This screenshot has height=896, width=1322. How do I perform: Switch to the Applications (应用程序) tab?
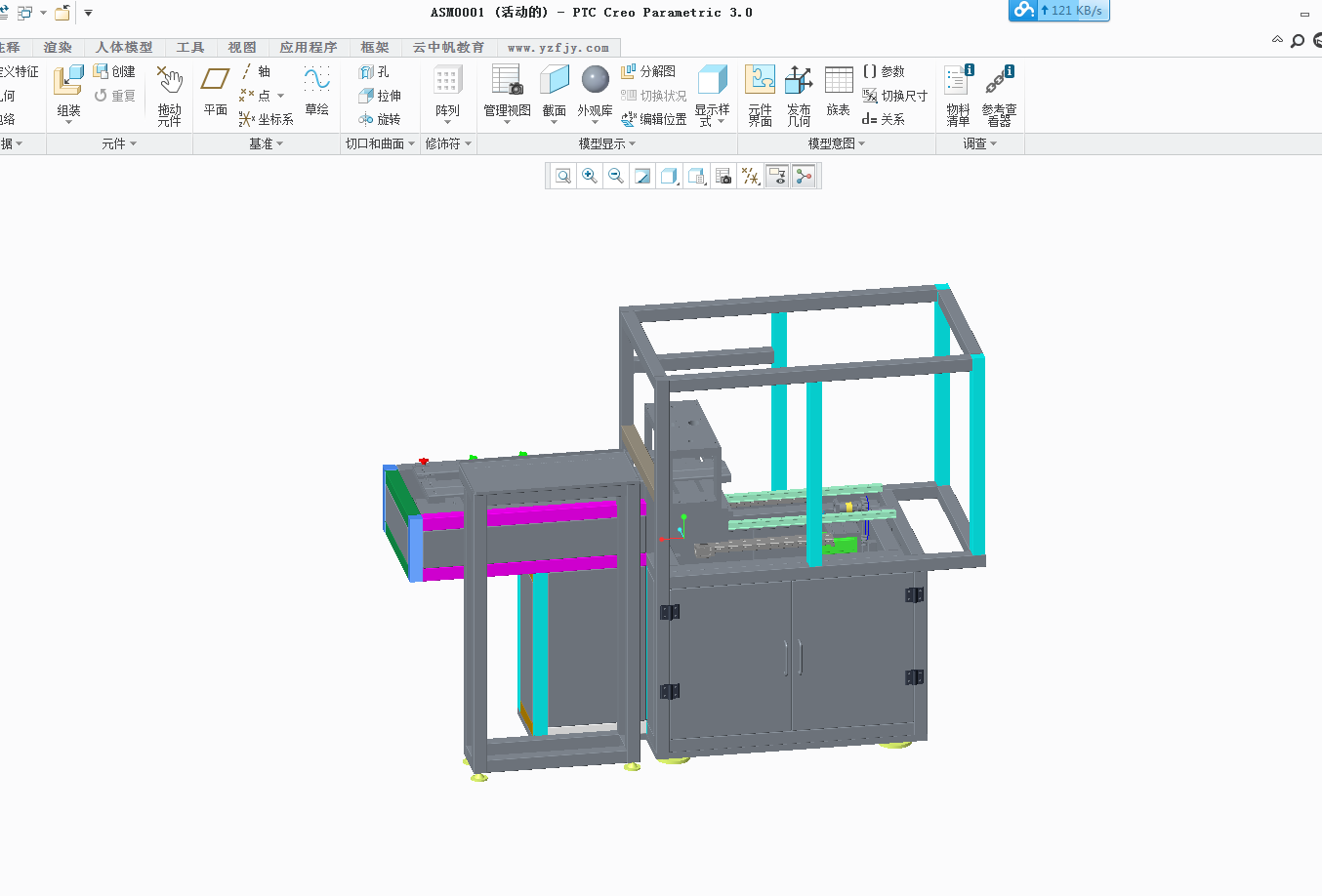click(x=309, y=47)
